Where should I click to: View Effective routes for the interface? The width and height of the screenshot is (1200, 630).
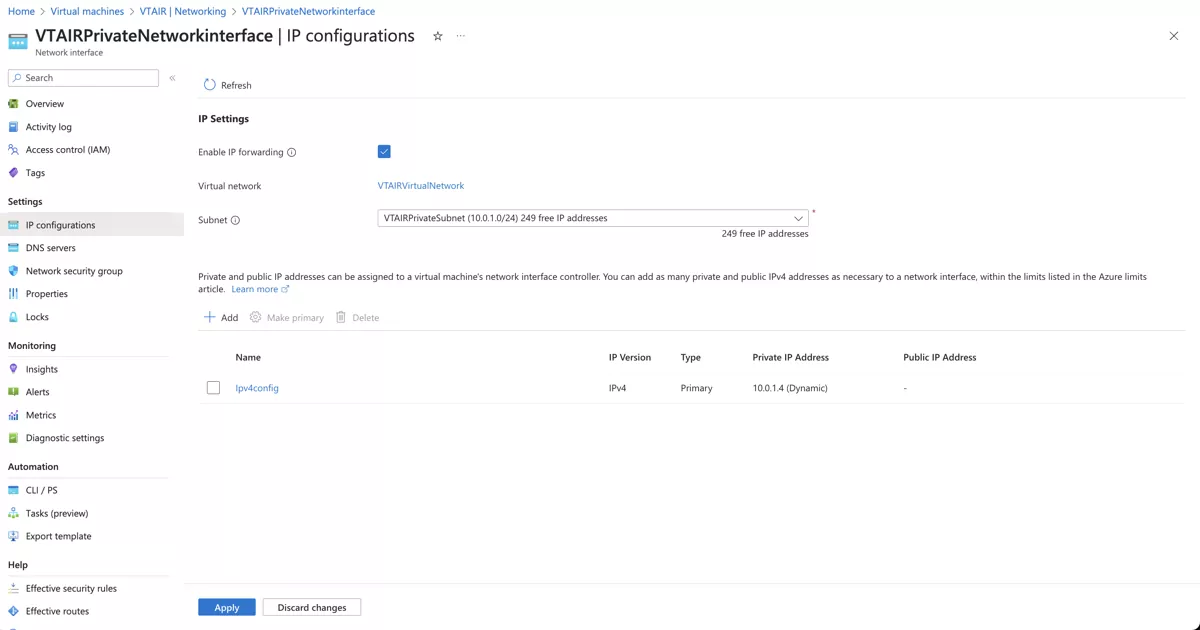[58, 611]
